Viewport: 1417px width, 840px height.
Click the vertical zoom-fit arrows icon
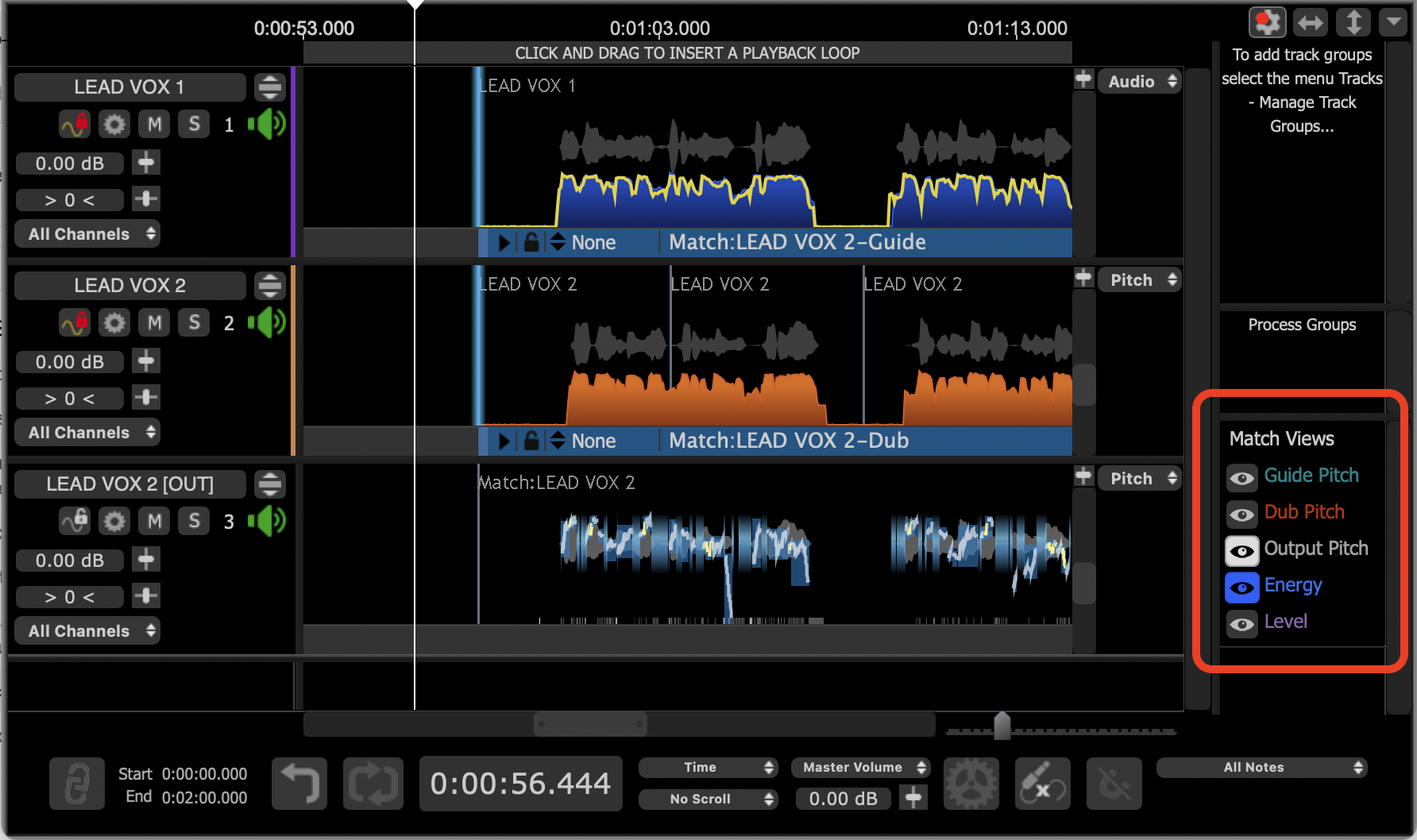(1353, 22)
